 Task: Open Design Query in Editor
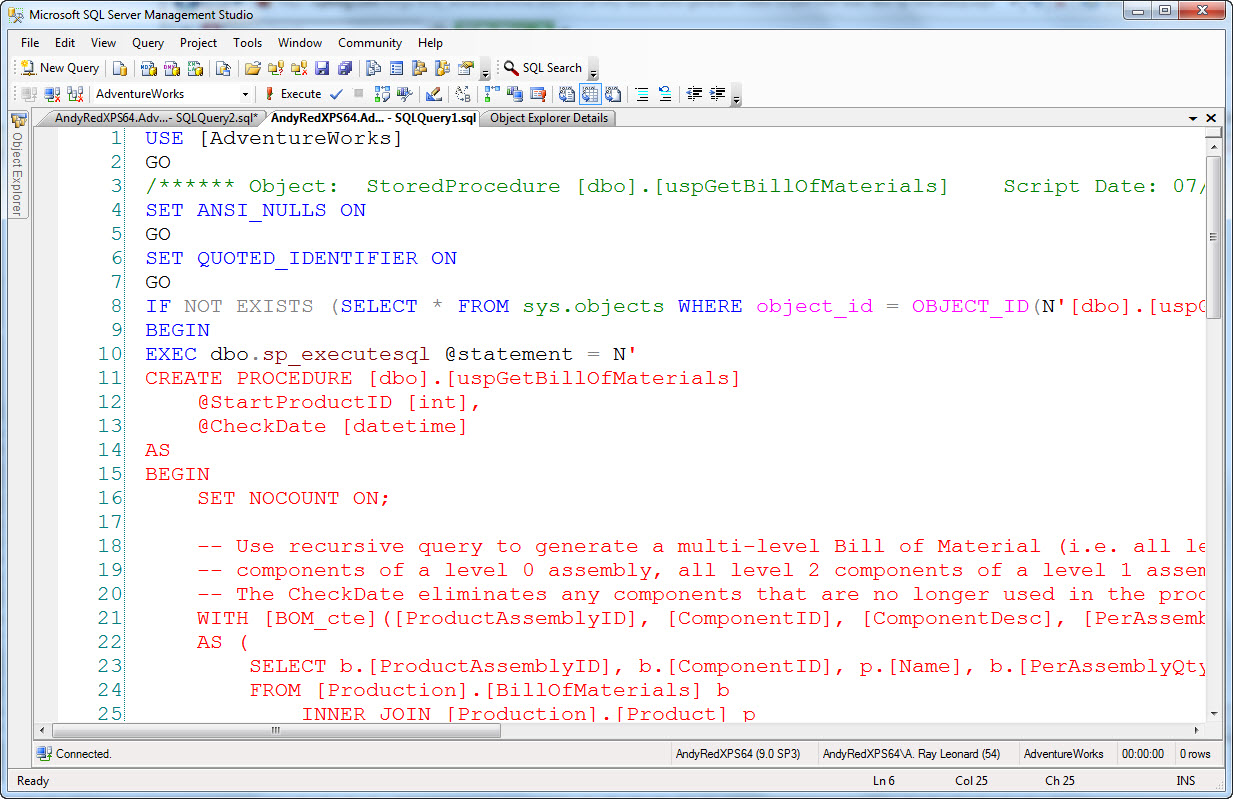point(434,94)
